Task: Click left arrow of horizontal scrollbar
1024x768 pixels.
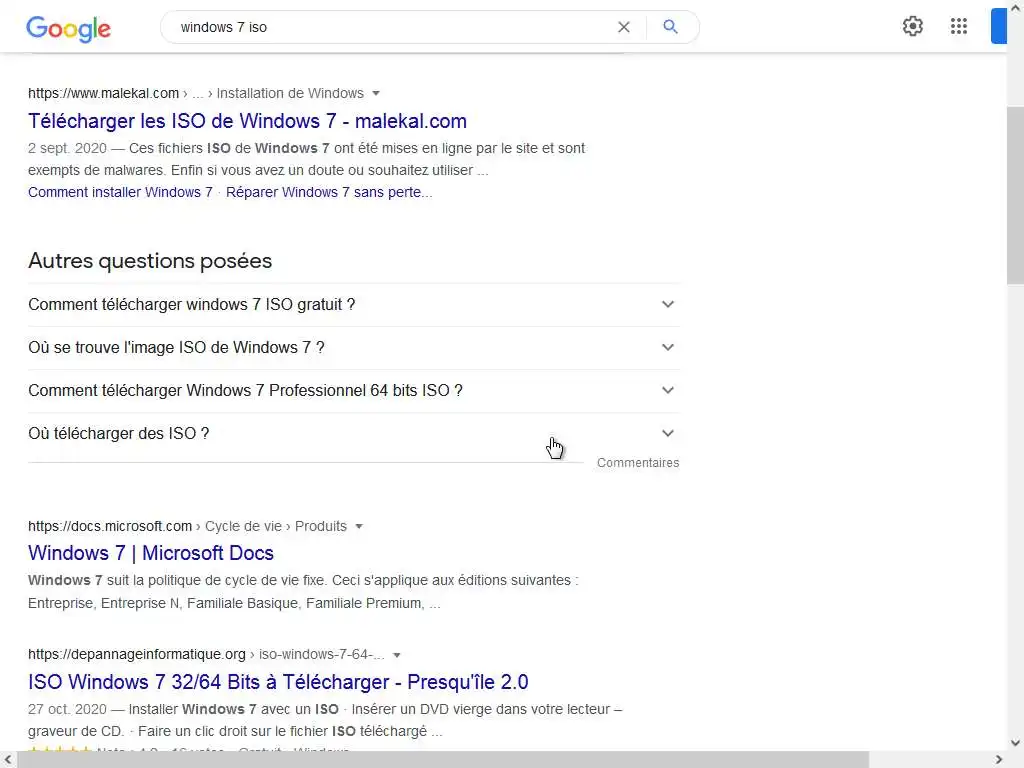Action: point(8,760)
